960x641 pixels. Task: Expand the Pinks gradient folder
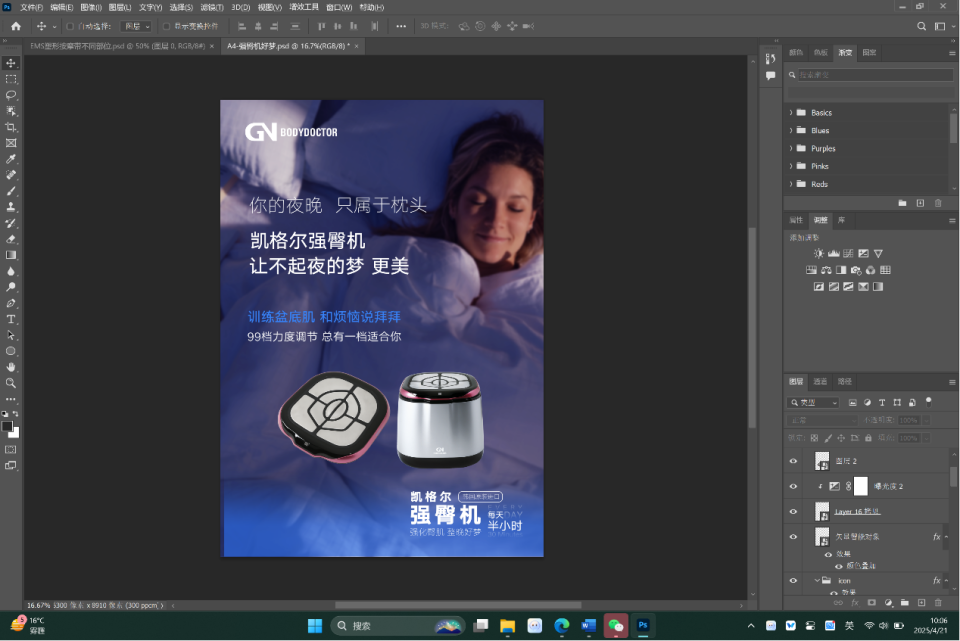[791, 166]
